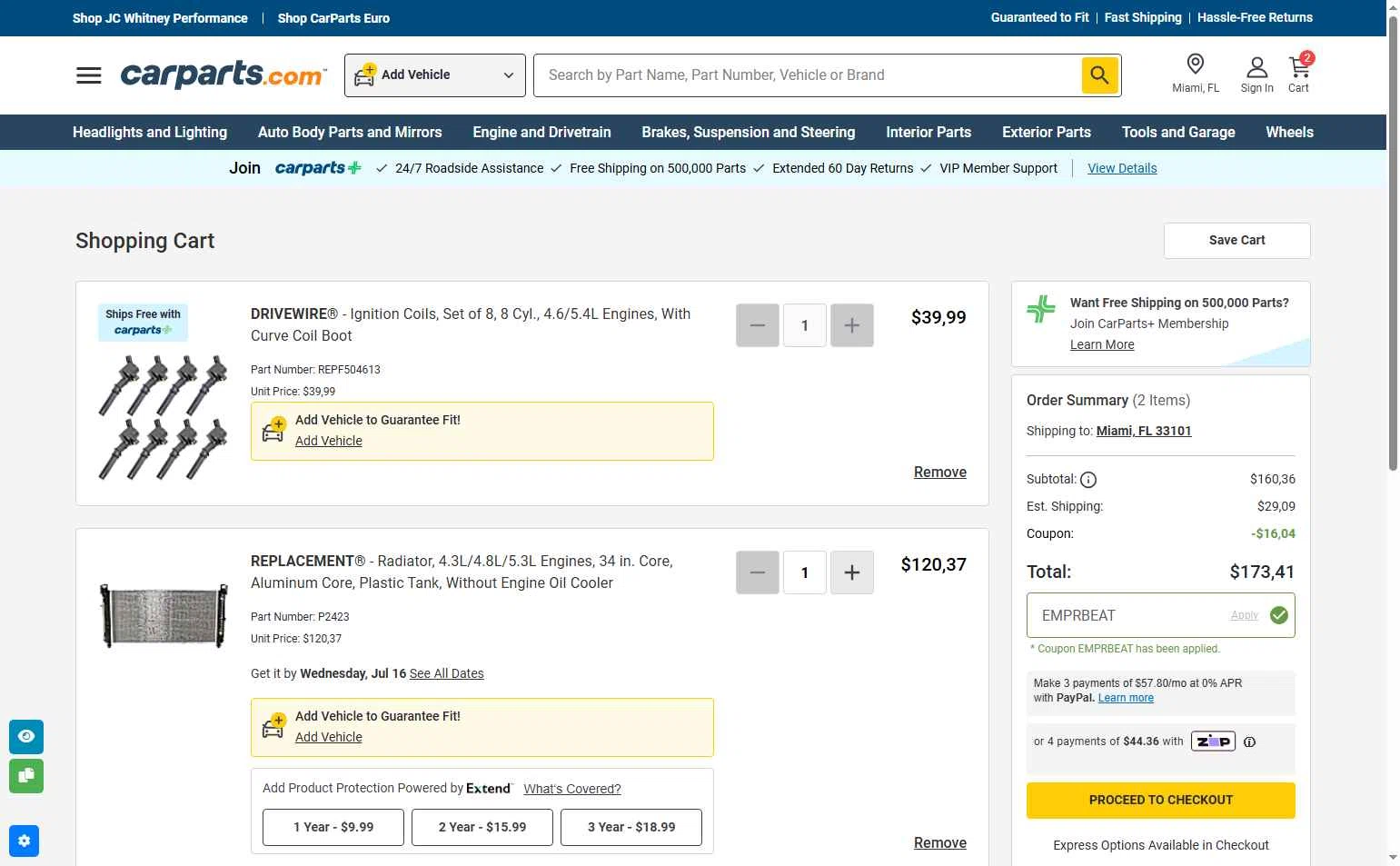The image size is (1400, 866).
Task: Decrease quantity of REPLACEMENT radiator
Action: coord(758,572)
